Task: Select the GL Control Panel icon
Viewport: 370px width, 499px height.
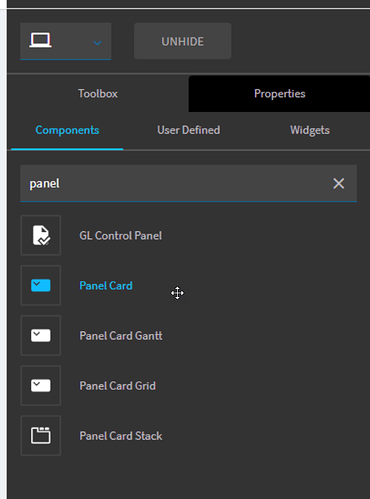Action: 41,235
